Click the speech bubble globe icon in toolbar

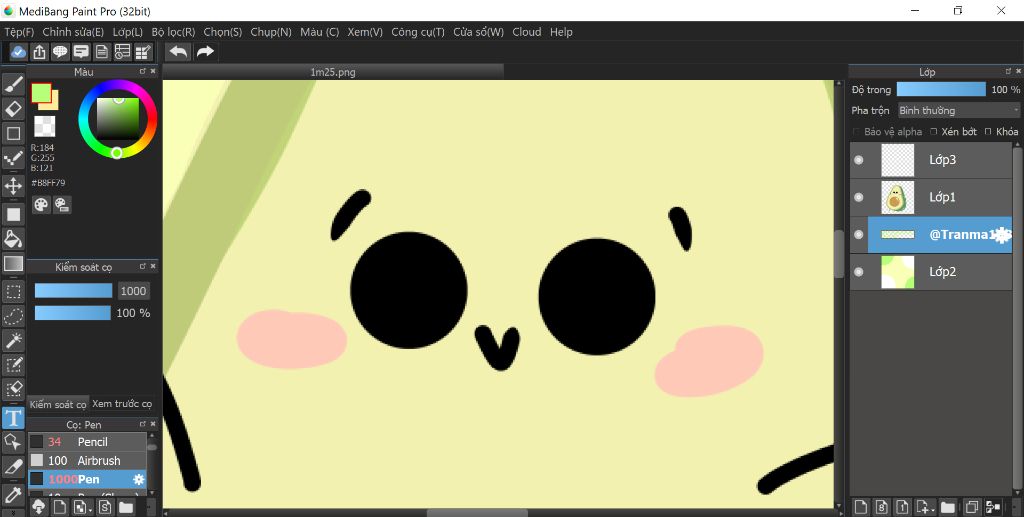60,52
